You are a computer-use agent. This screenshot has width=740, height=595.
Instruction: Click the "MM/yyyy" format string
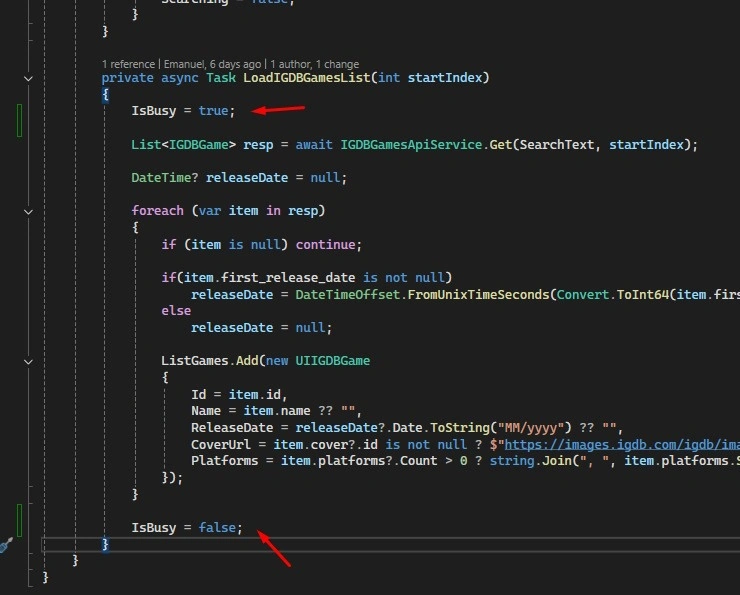coord(531,428)
